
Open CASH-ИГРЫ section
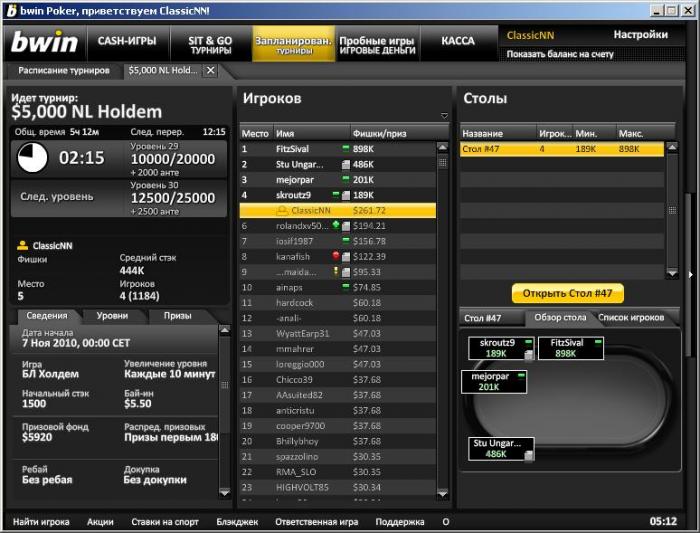pyautogui.click(x=127, y=41)
